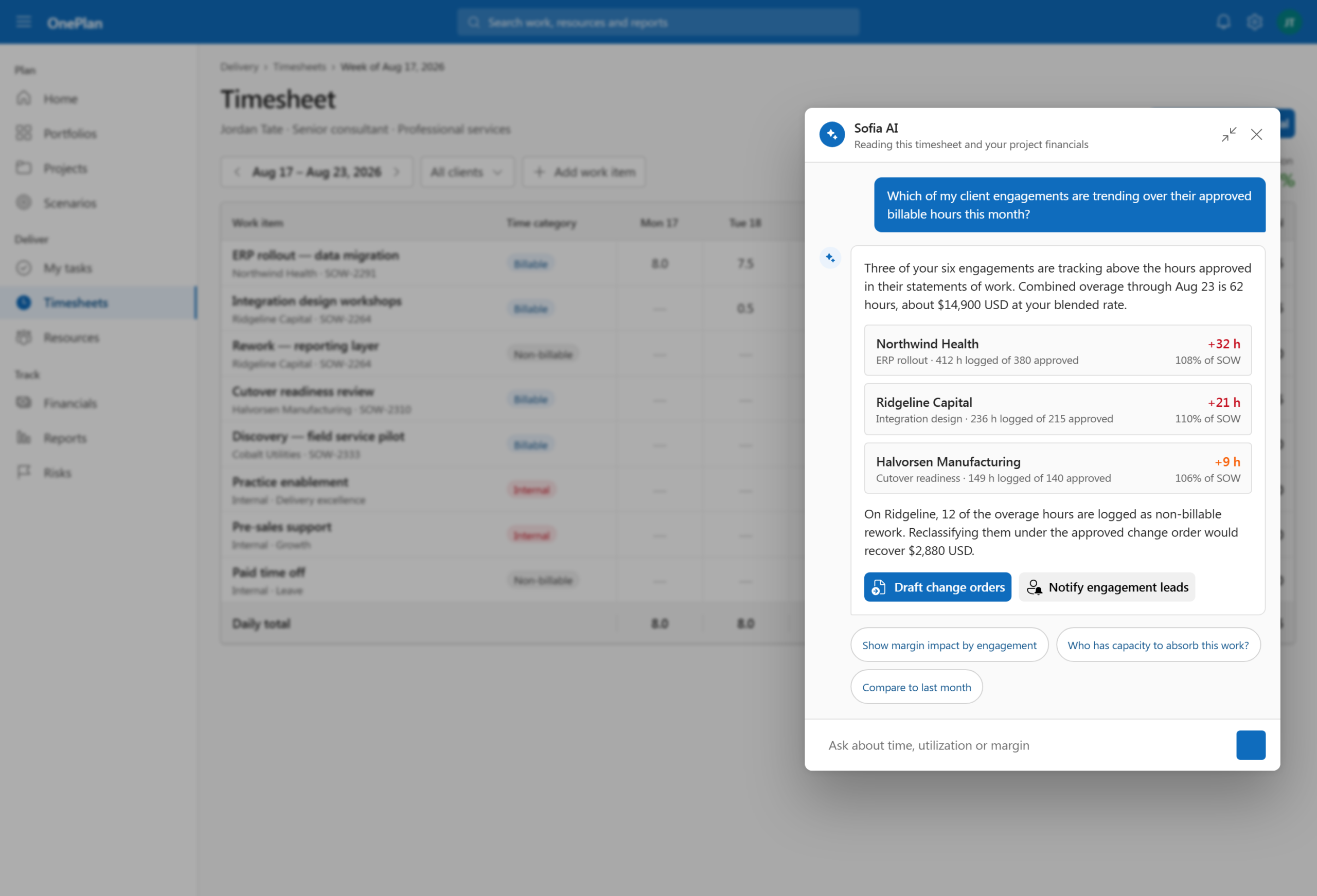Click Aug 17 – Aug 23, 2026 date range

coord(317,172)
